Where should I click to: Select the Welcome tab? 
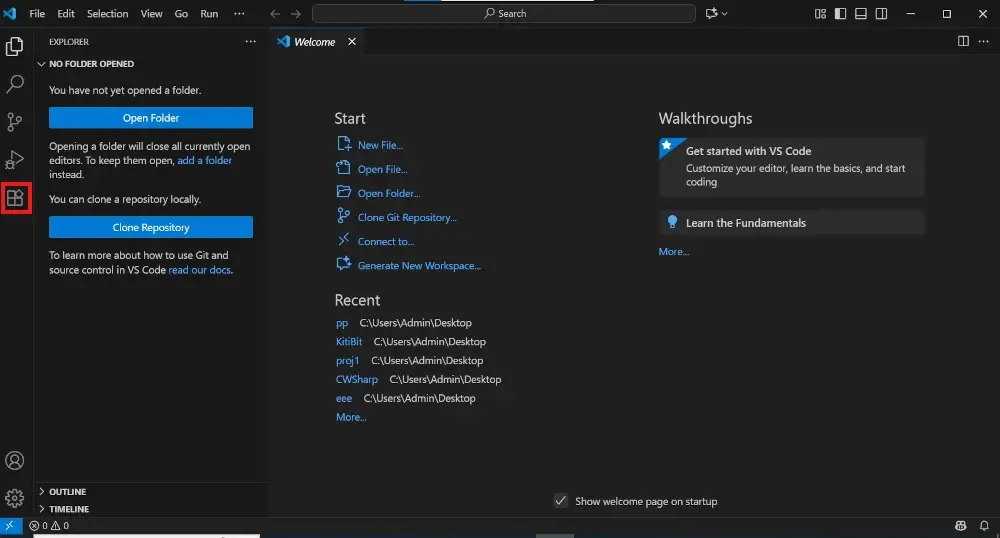(x=314, y=42)
